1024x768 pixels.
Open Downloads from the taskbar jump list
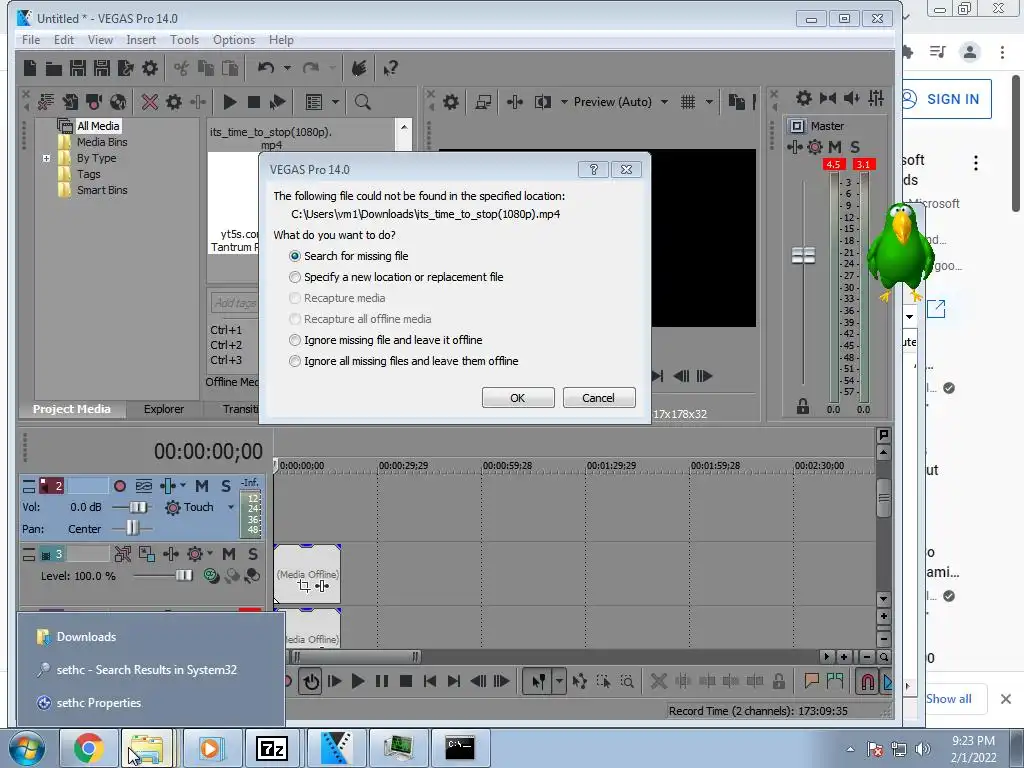click(86, 637)
